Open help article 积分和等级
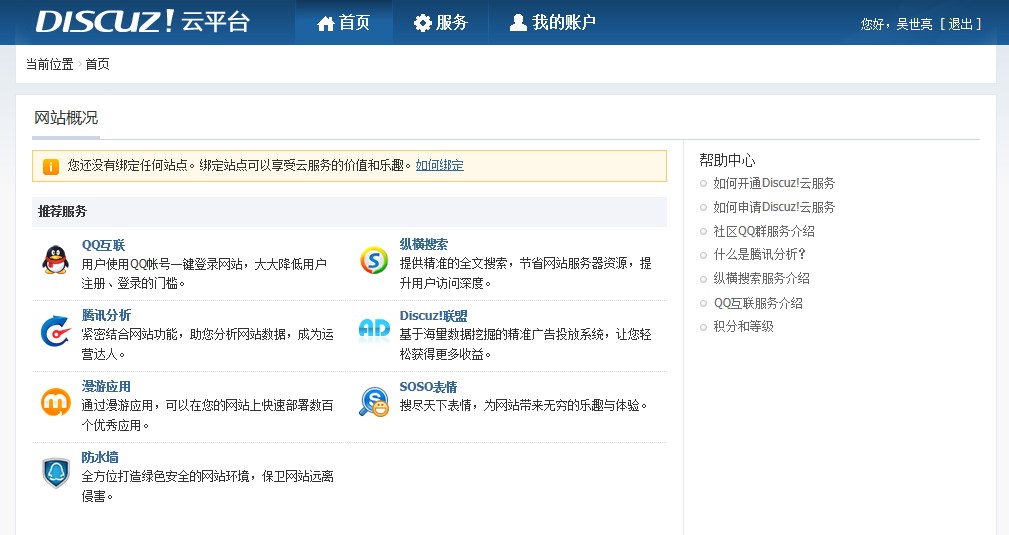Screen dimensions: 1009x535 point(743,326)
